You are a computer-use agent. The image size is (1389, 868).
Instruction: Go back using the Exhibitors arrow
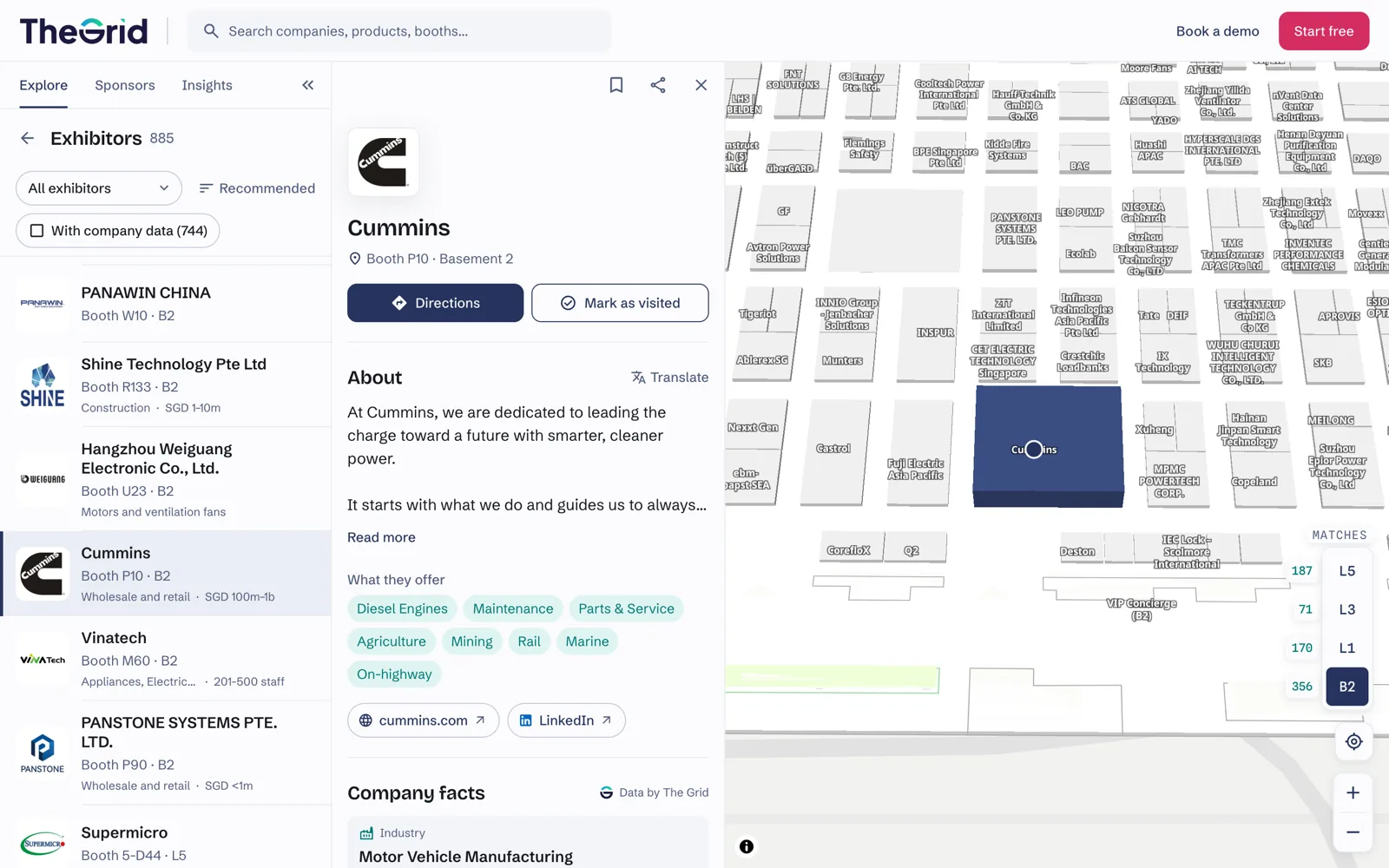[28, 138]
